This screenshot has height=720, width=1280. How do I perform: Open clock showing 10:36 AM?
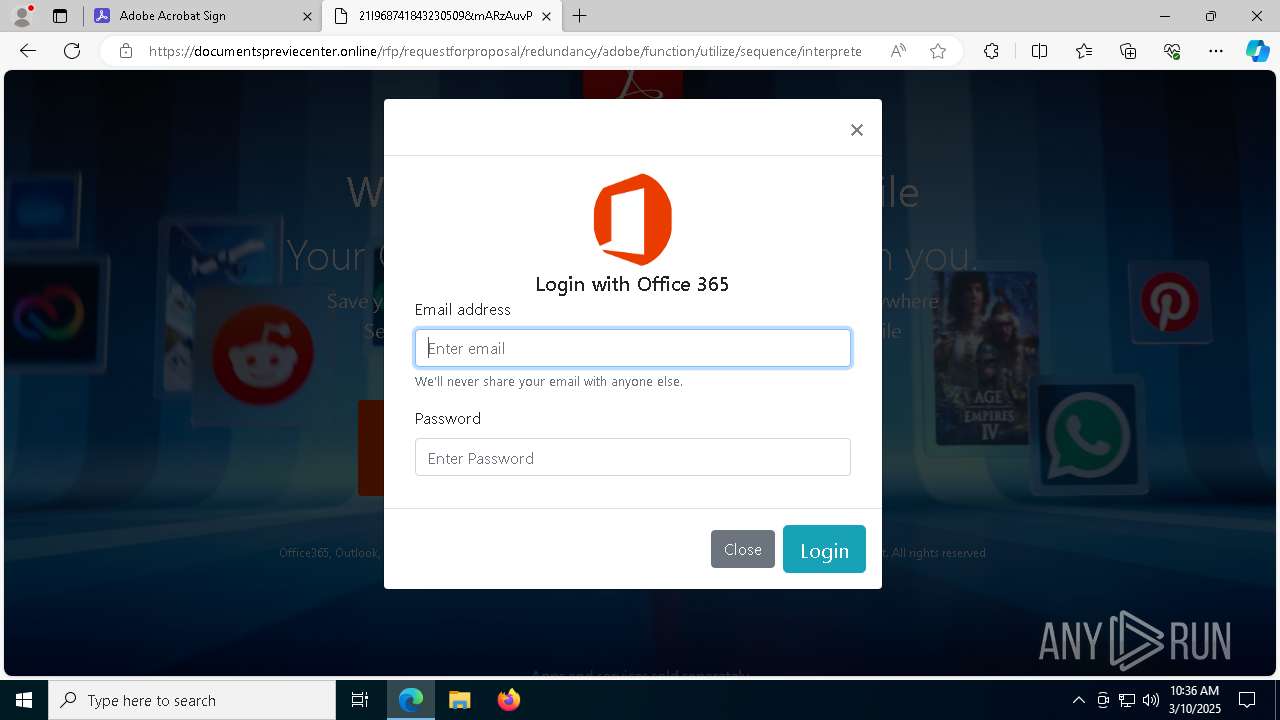1194,700
